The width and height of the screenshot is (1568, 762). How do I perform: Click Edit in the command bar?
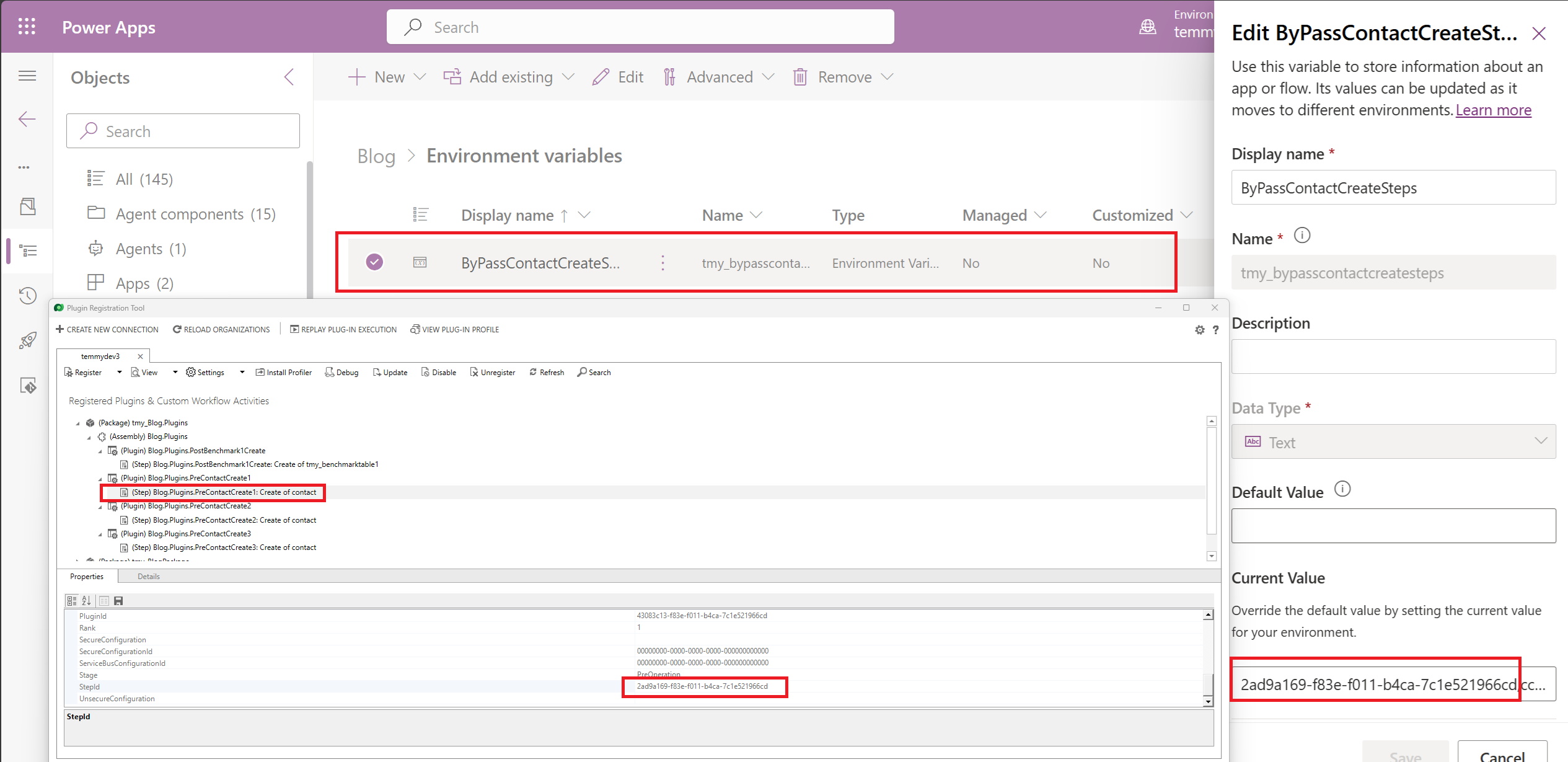pyautogui.click(x=618, y=77)
